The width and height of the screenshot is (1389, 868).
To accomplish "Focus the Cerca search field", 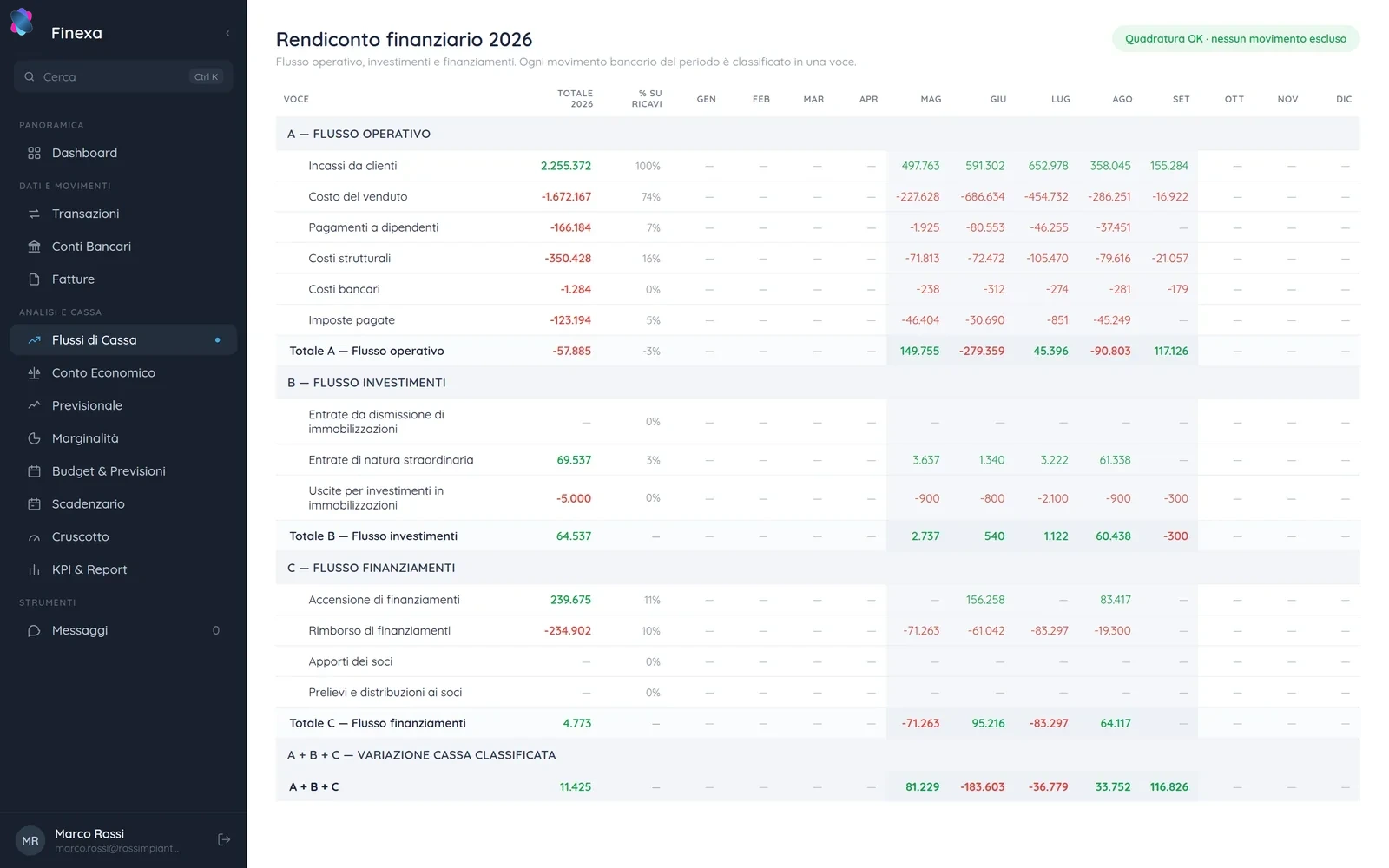I will click(123, 76).
